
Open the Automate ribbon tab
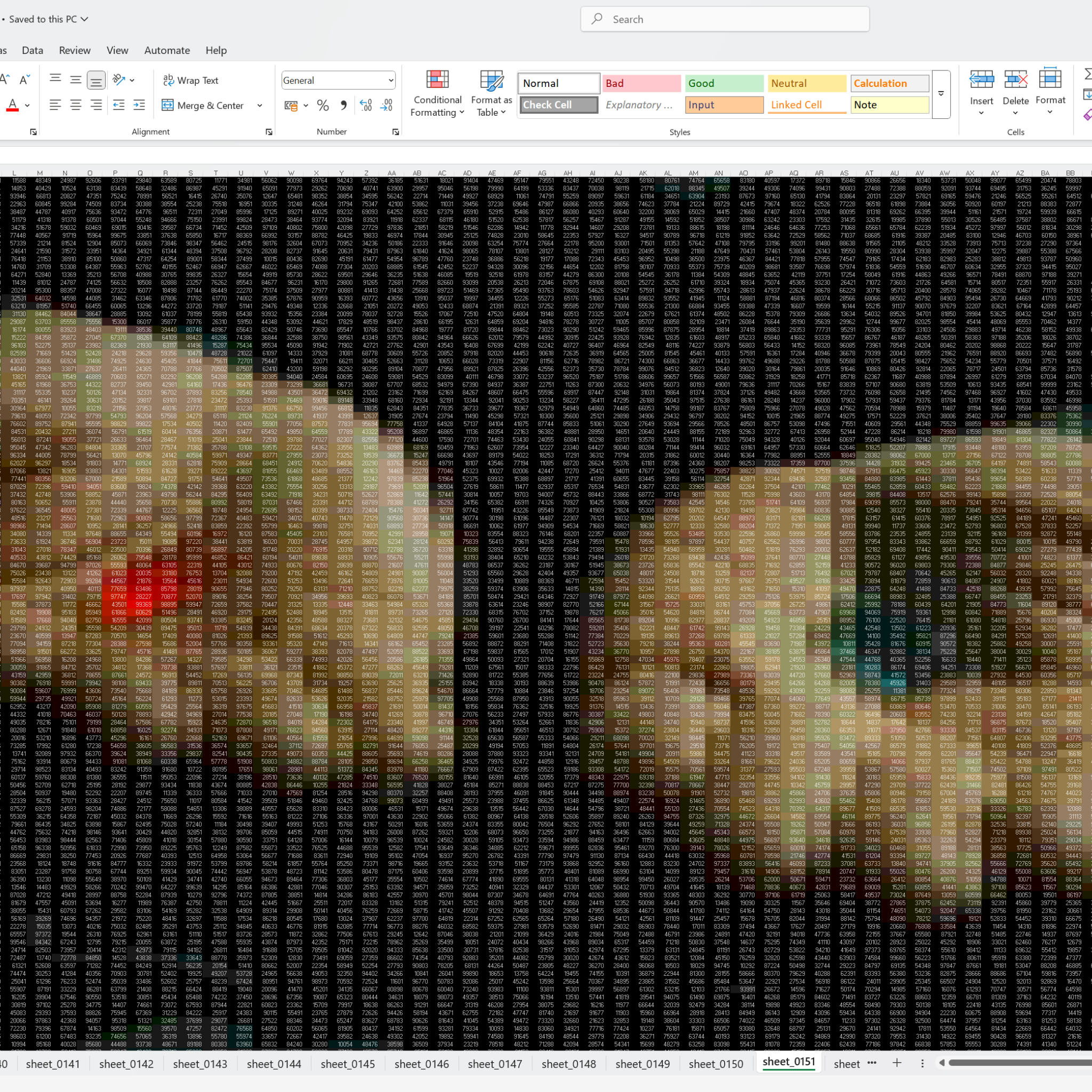167,50
